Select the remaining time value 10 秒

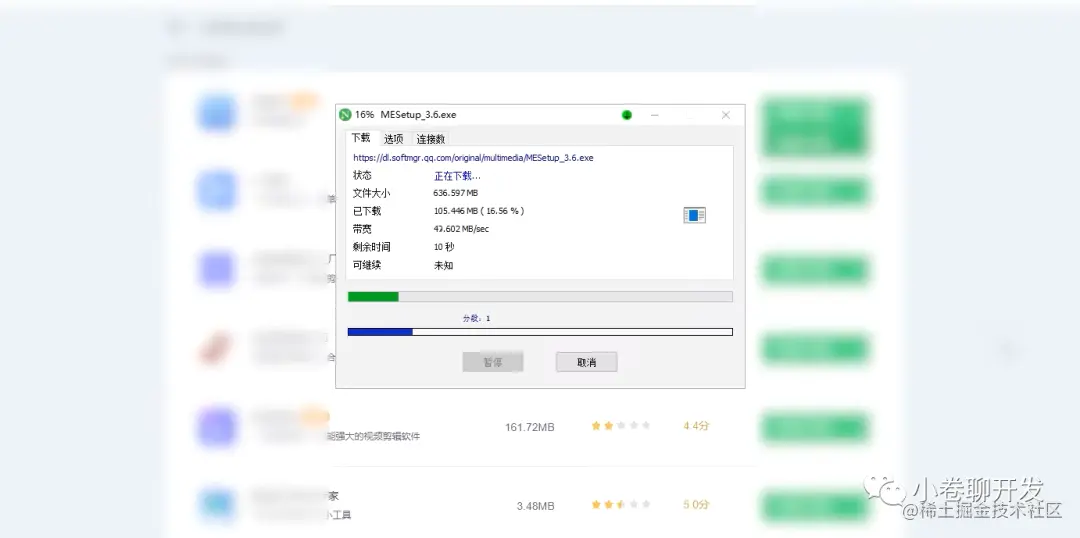444,247
